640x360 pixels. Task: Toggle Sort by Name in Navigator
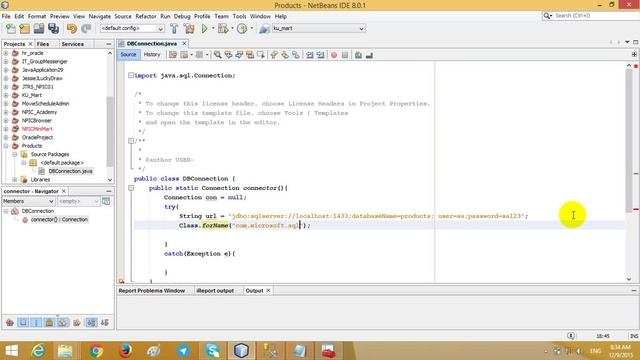pyautogui.click(x=91, y=322)
